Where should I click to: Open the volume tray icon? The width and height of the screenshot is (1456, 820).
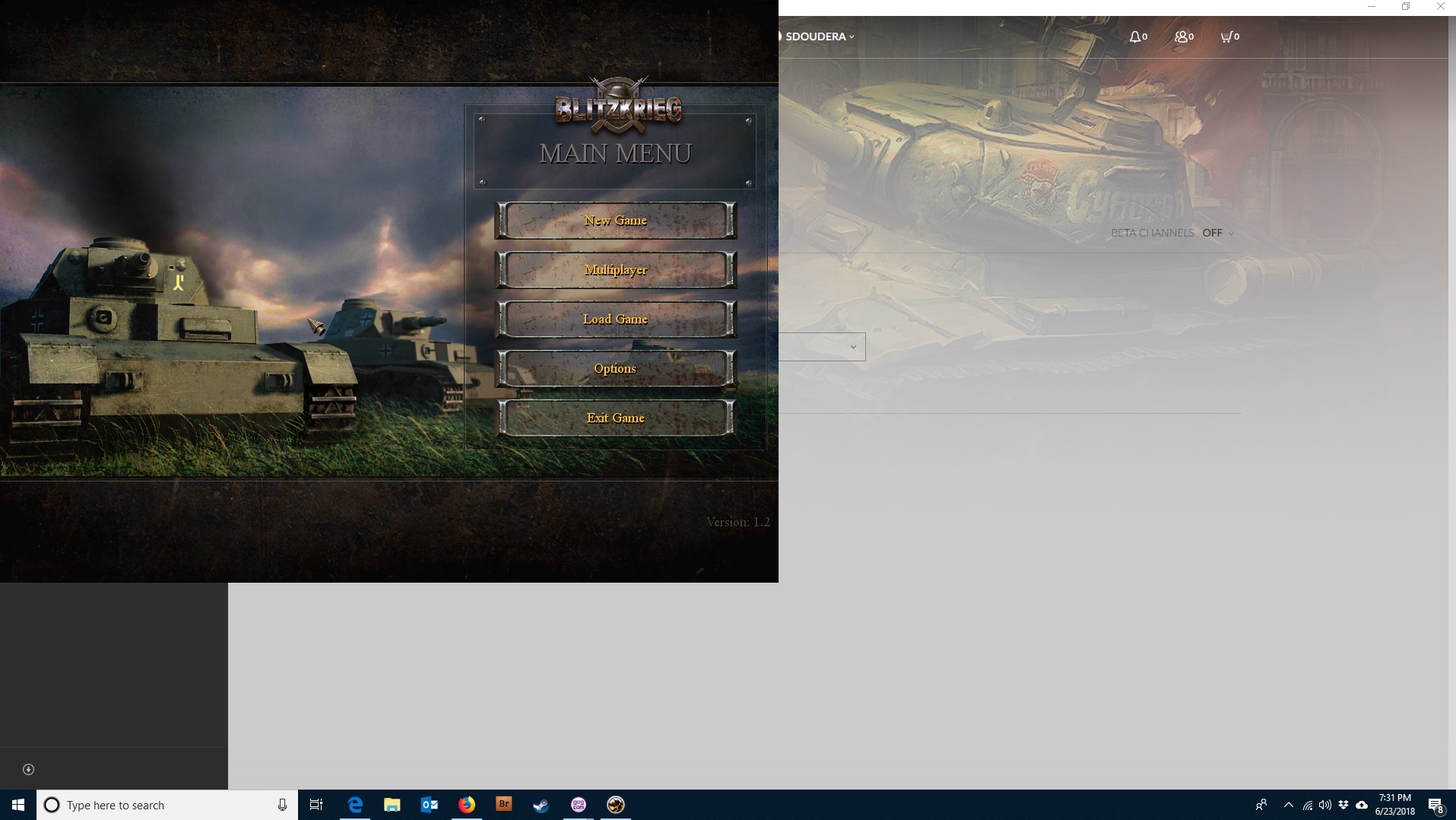tap(1325, 805)
